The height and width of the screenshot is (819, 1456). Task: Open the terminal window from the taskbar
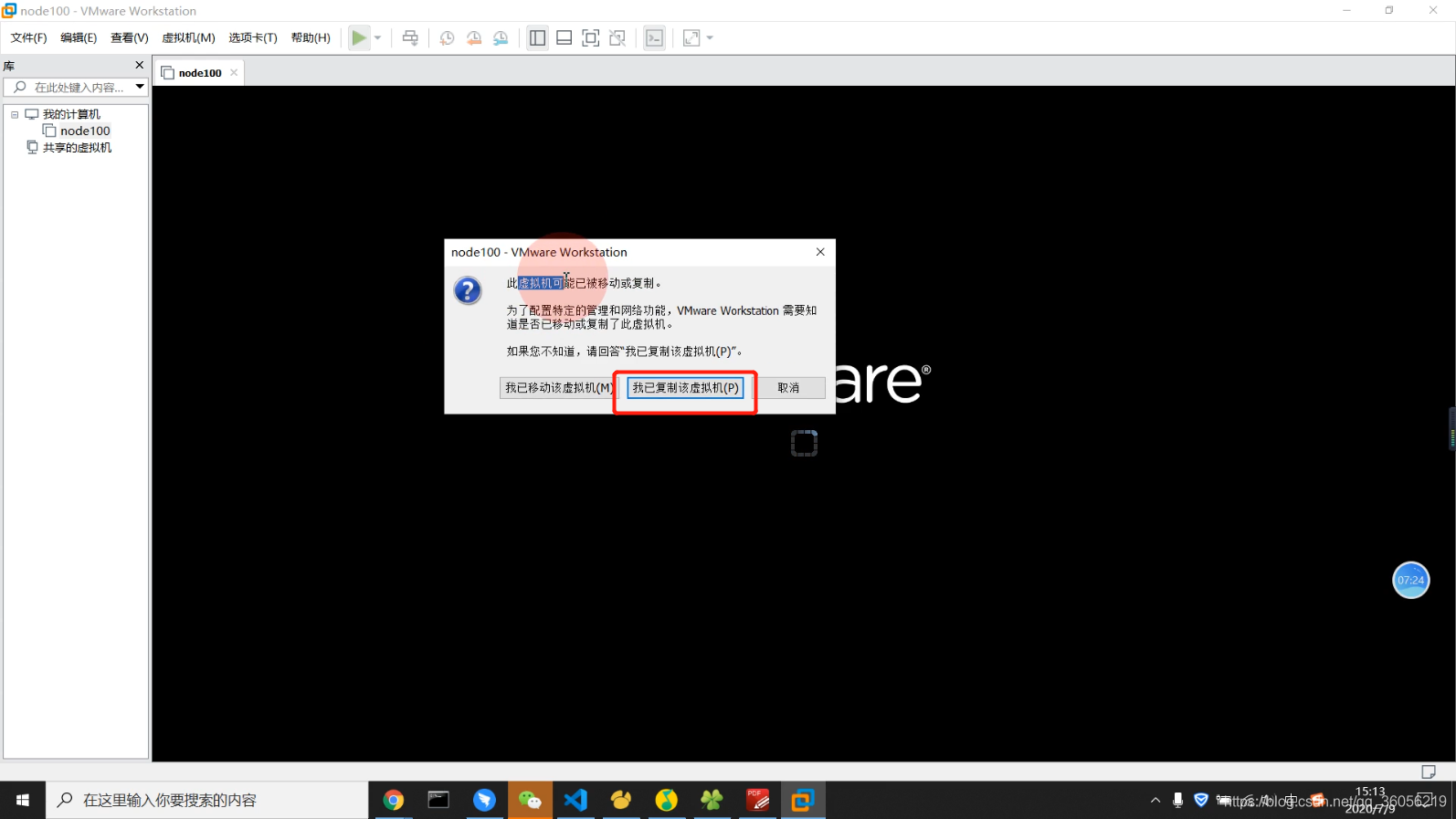(438, 800)
